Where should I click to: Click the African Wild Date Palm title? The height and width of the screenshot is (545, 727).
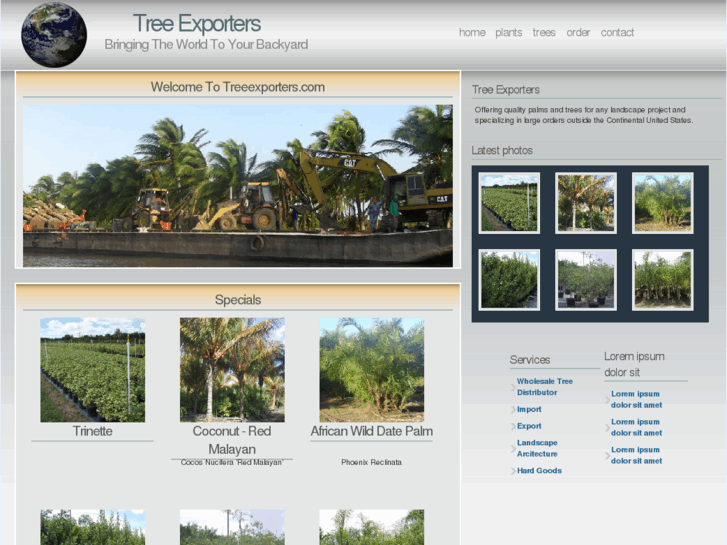click(x=372, y=431)
